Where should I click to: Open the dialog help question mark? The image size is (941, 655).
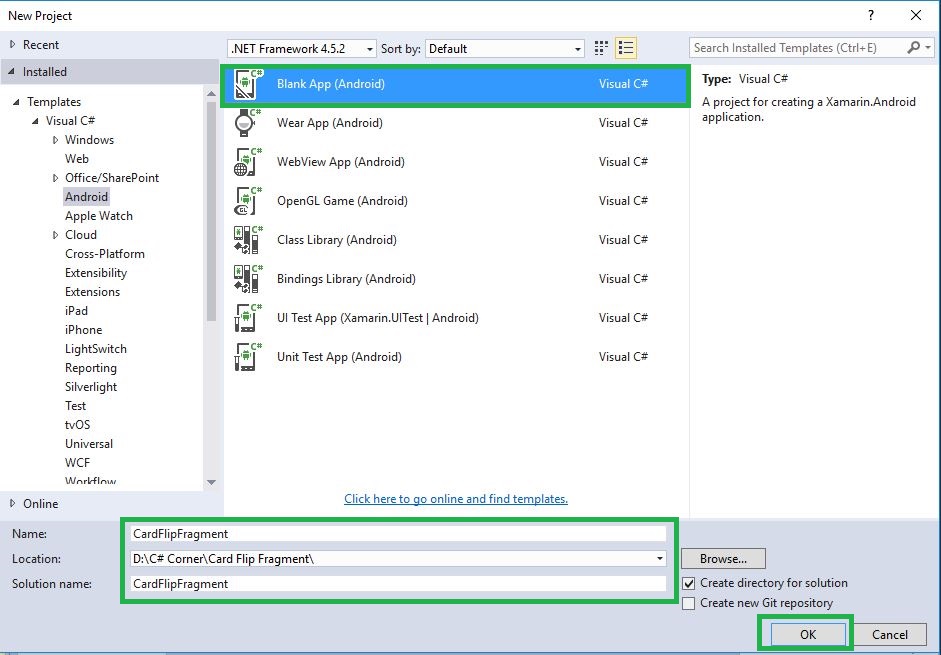click(x=871, y=16)
